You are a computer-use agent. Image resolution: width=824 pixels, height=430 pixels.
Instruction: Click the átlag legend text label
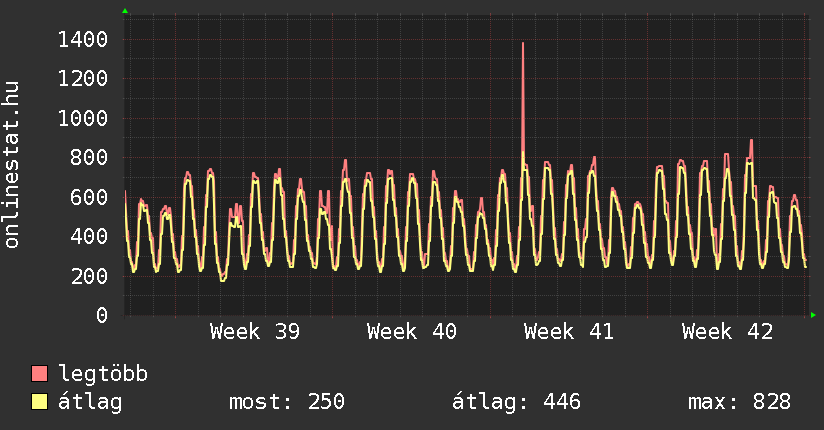90,403
